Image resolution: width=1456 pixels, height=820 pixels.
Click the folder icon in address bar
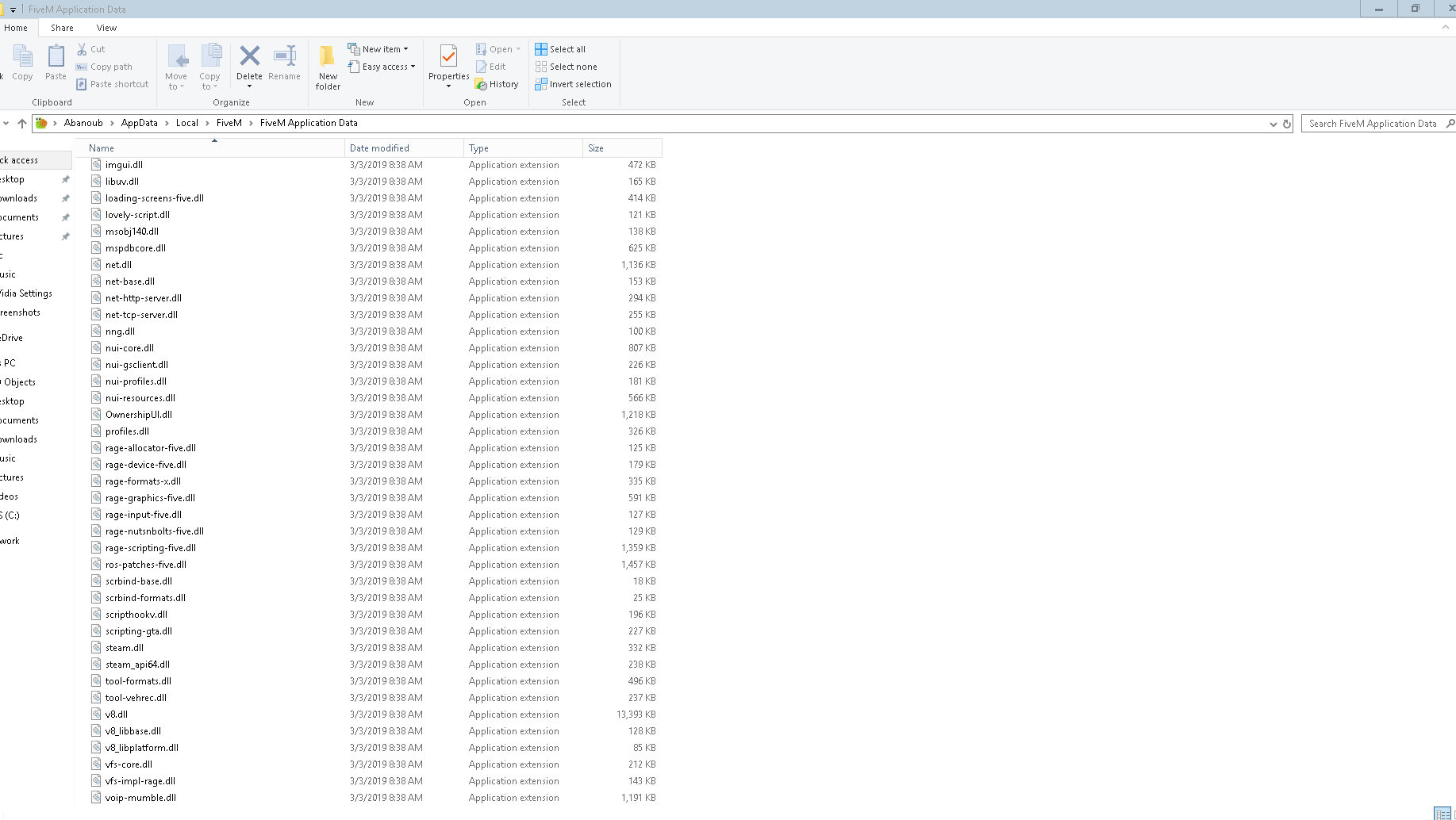coord(41,123)
